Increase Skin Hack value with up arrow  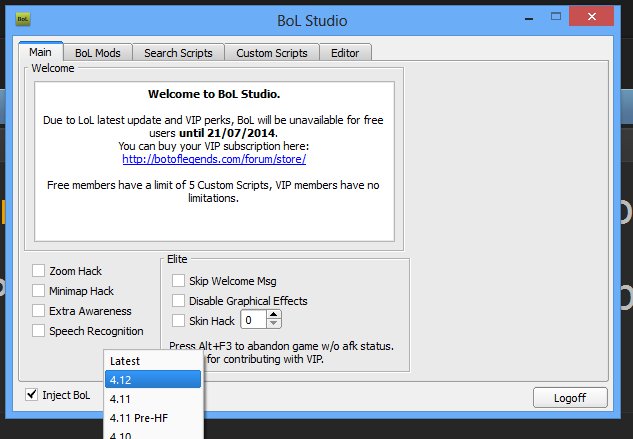[274, 315]
